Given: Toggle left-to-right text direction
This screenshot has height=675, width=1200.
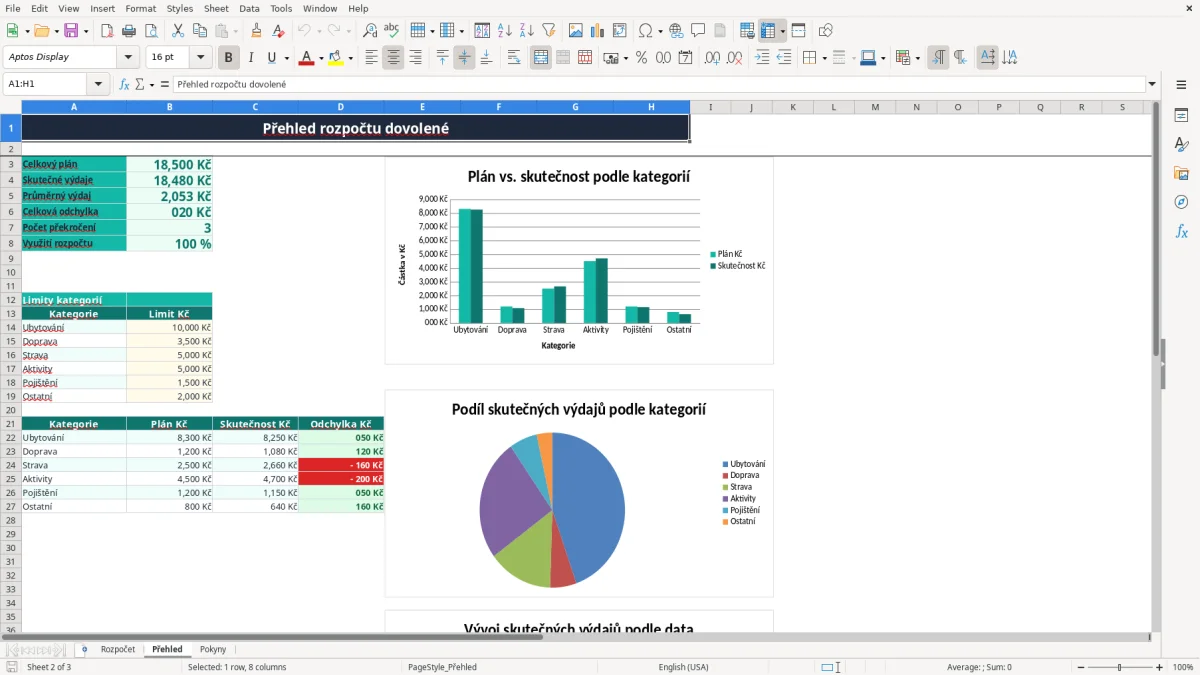Looking at the screenshot, I should pos(938,58).
